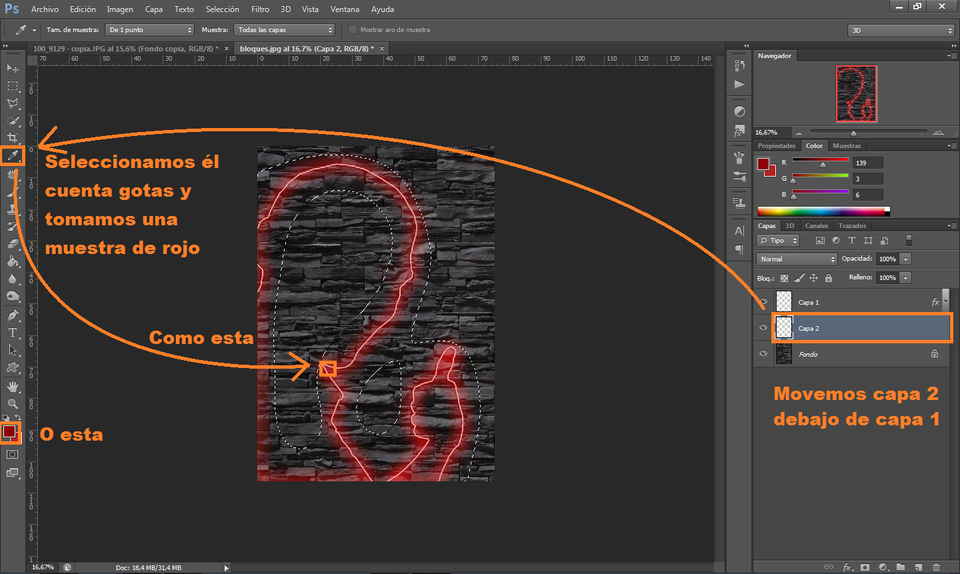
Task: Open the Filtro menu
Action: [x=260, y=8]
